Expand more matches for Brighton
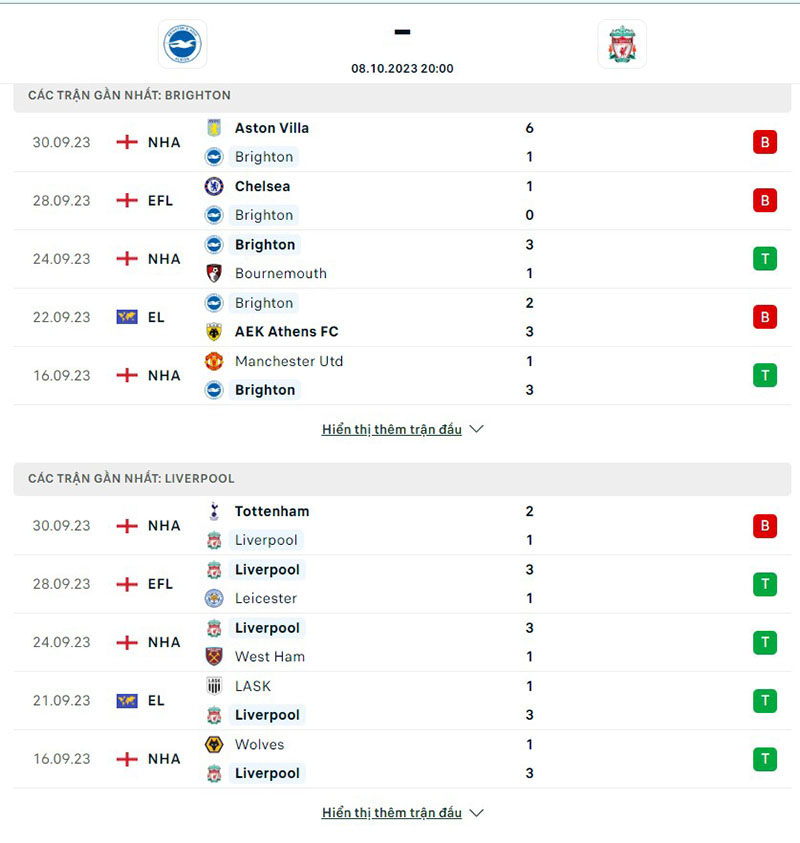 click(391, 428)
